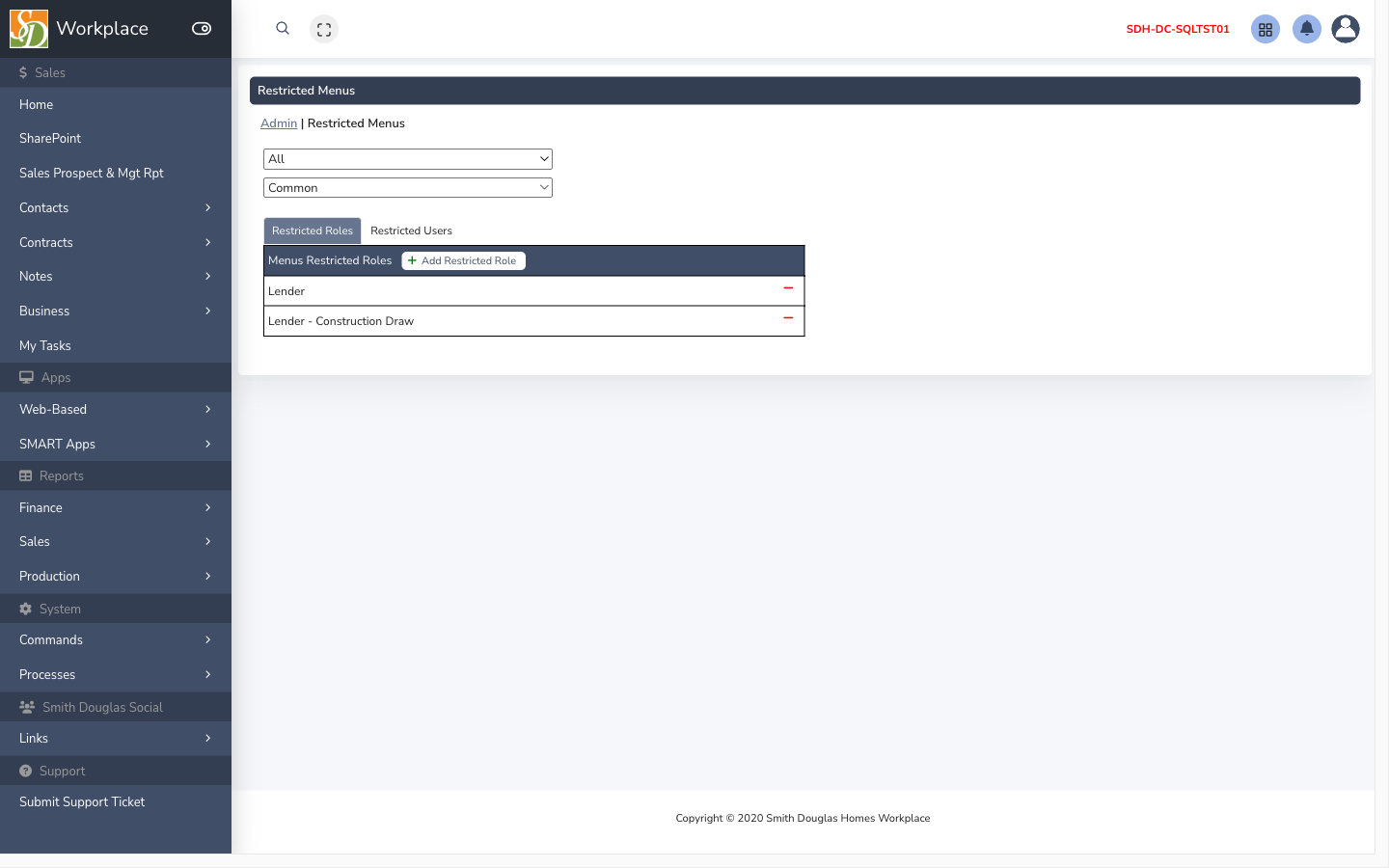Viewport: 1389px width, 868px height.
Task: Click the gear icon of System section
Action: coord(26,609)
